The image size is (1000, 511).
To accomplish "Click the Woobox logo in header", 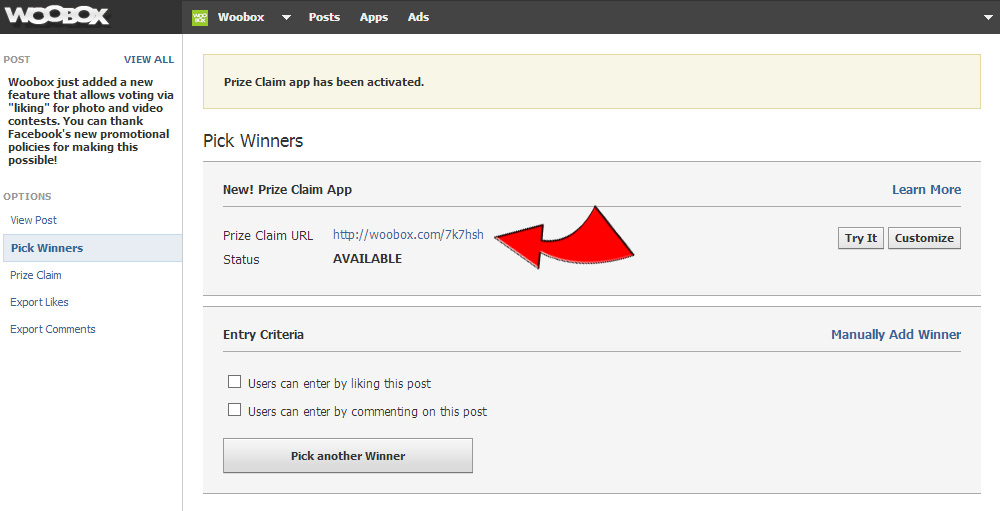I will tap(57, 16).
